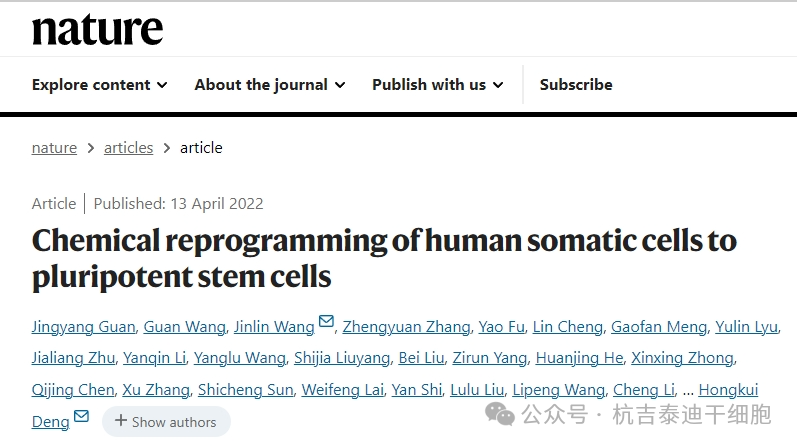
Task: Open author Jialiang Zhu link
Action: [72, 358]
